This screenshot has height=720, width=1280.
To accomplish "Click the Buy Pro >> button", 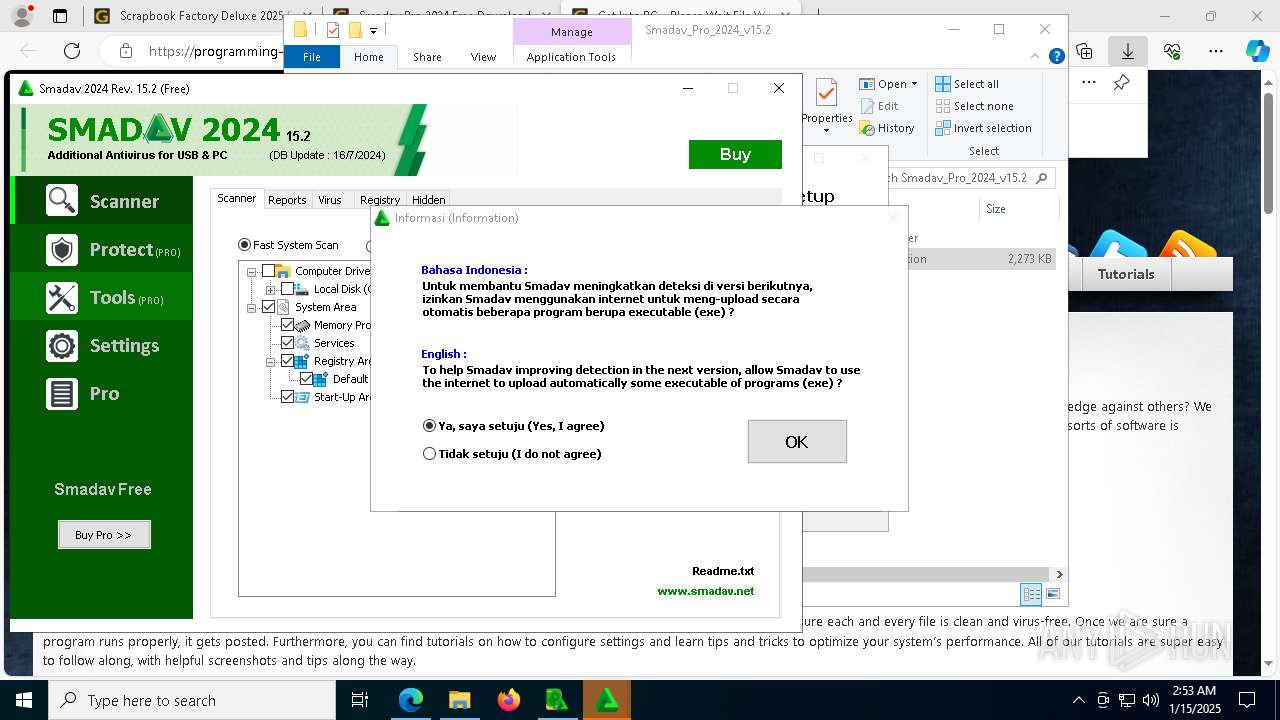I will [x=104, y=535].
